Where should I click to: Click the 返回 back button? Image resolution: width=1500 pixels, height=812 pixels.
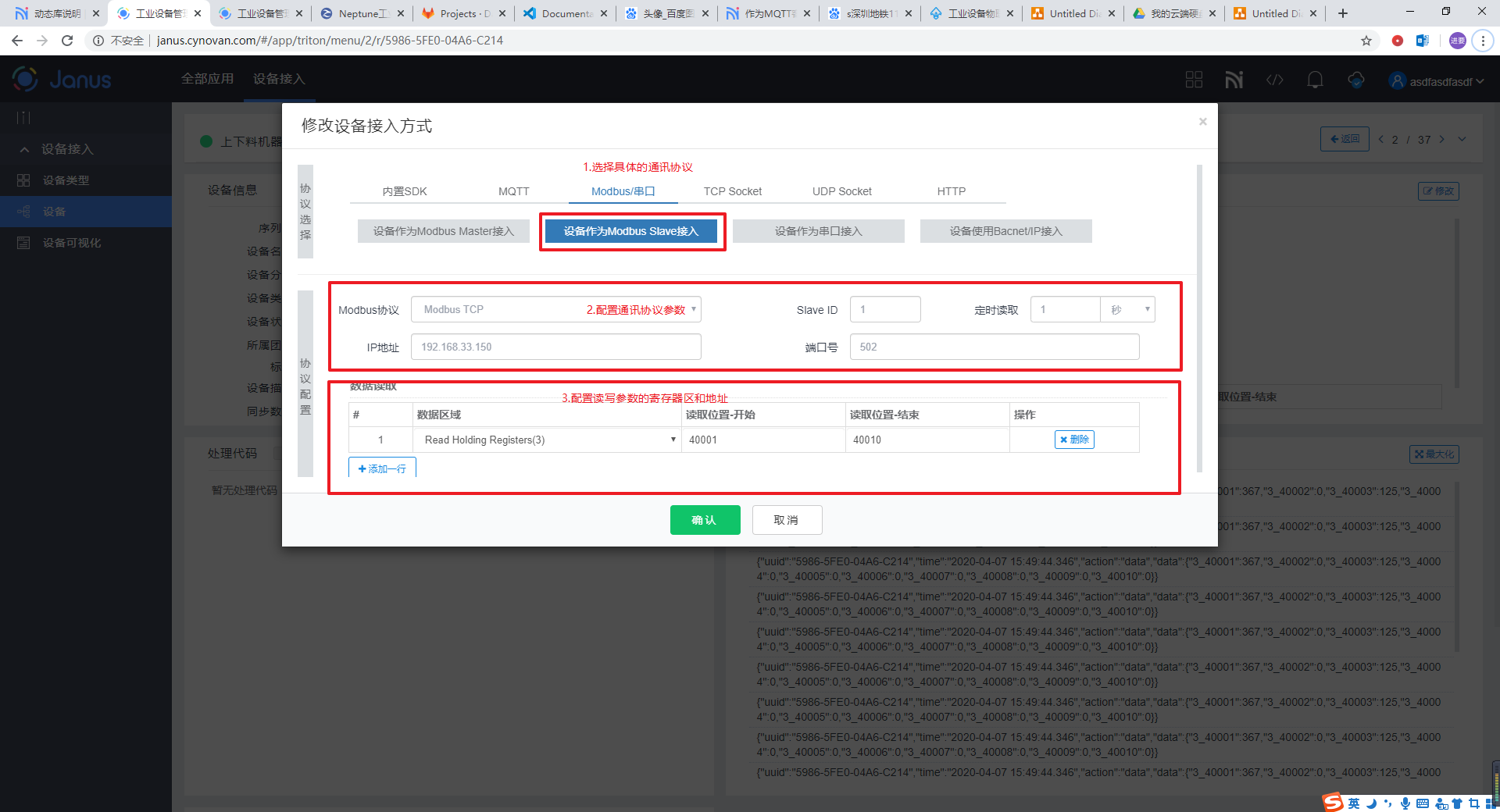point(1345,139)
